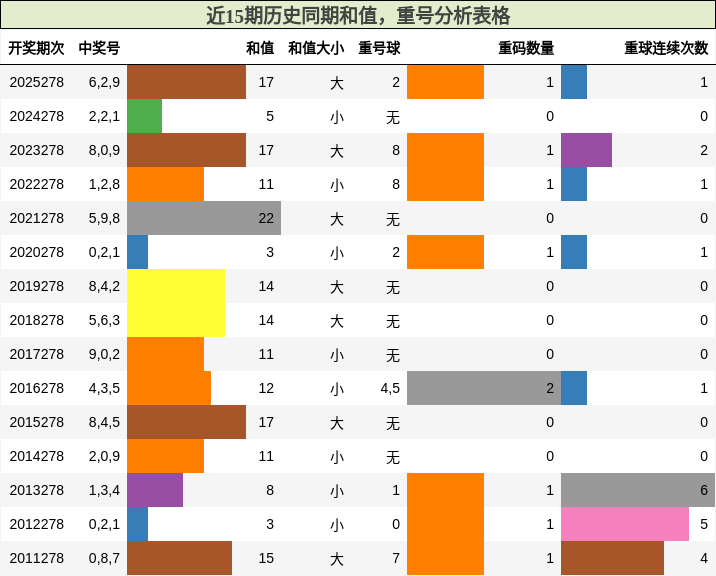Click winning number 8,4,5

pos(105,422)
